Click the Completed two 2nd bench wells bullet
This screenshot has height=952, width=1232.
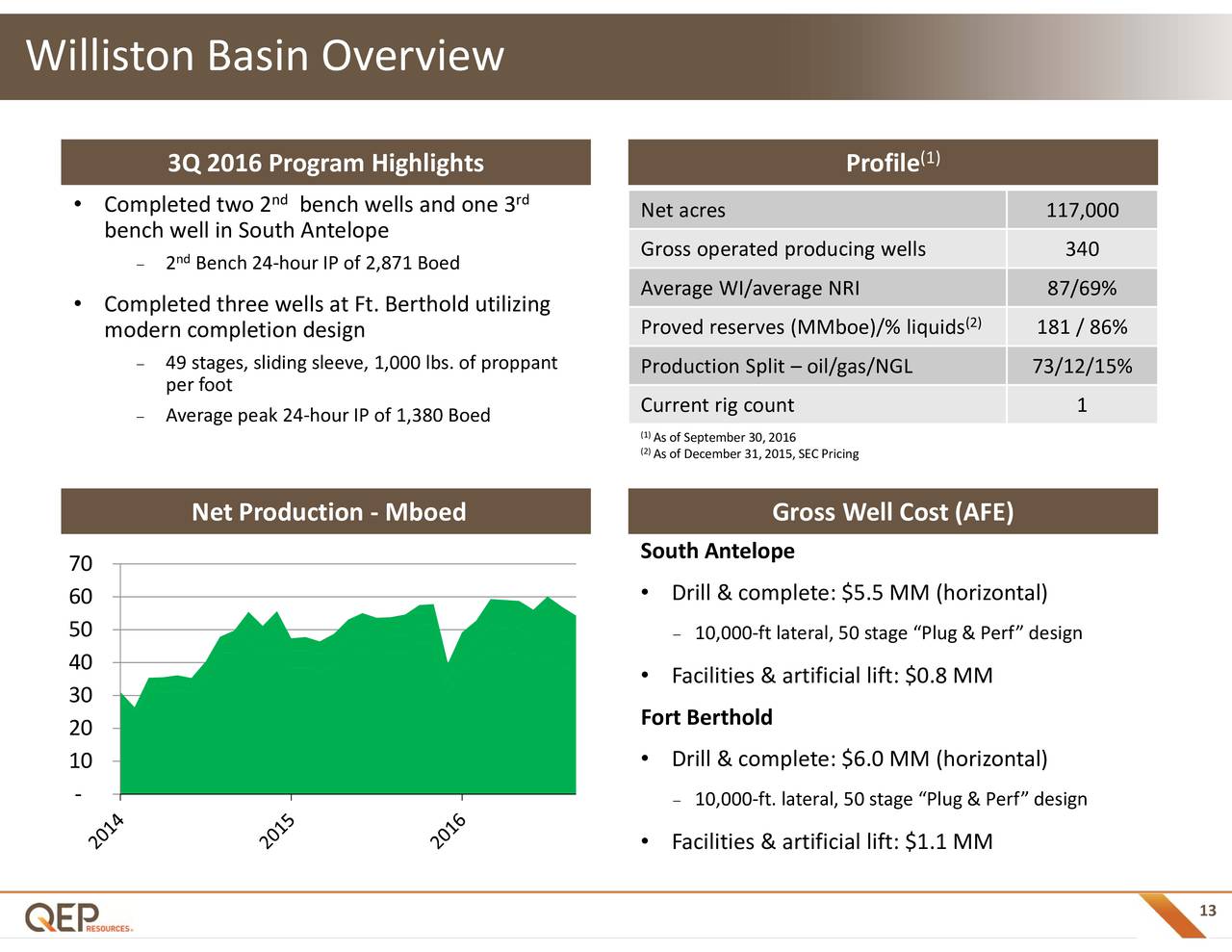click(x=315, y=218)
